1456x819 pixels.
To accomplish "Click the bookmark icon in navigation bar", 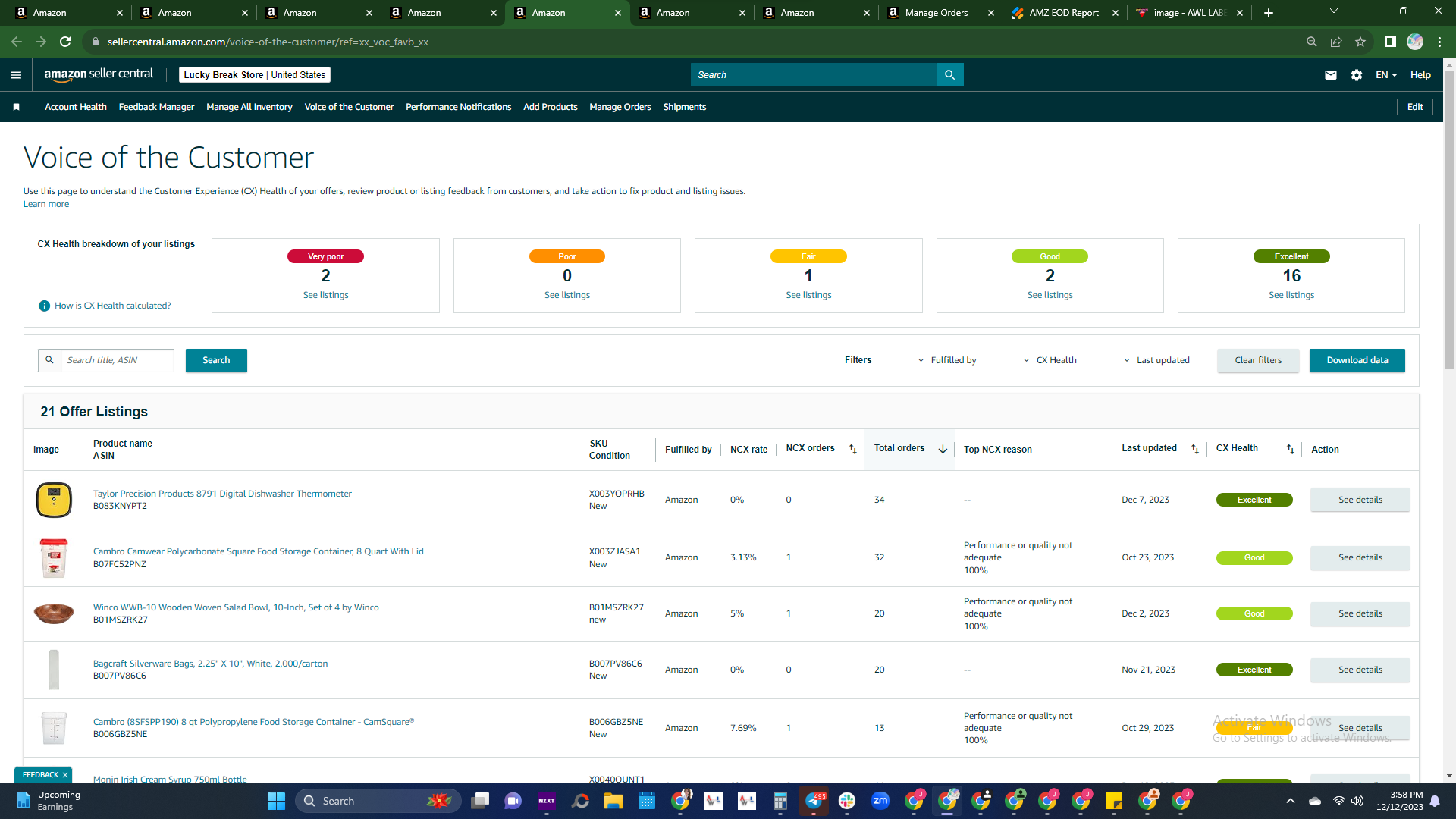I will tap(17, 107).
